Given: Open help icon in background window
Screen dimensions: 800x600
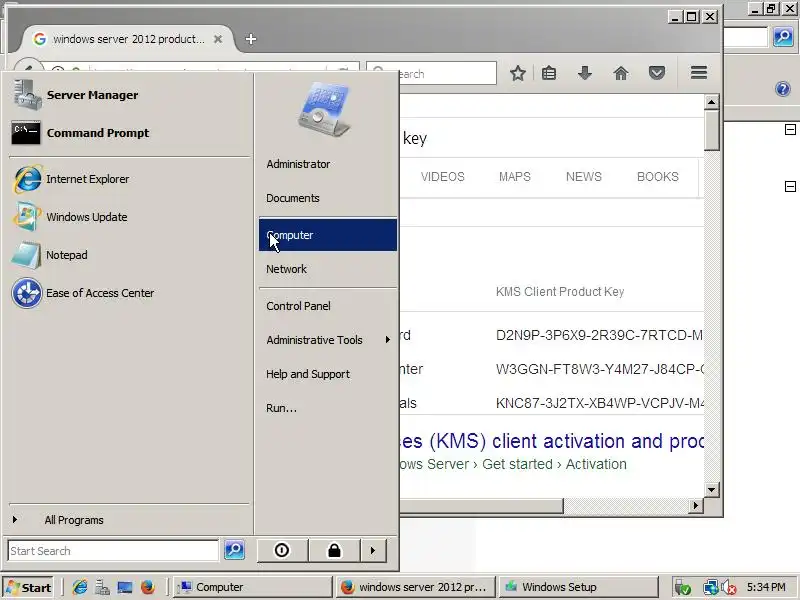Looking at the screenshot, I should 783,89.
